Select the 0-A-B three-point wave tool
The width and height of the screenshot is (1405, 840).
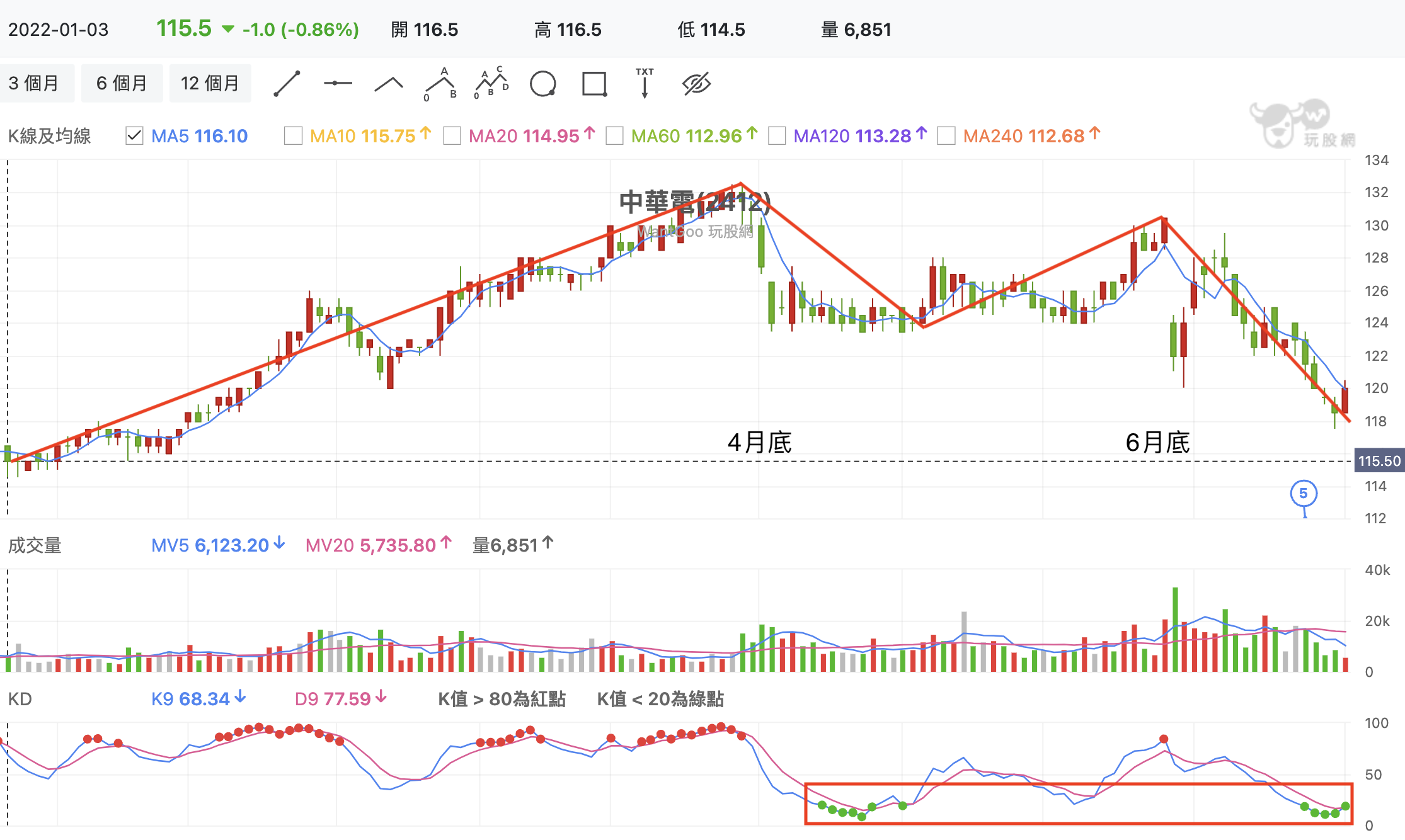pyautogui.click(x=440, y=84)
